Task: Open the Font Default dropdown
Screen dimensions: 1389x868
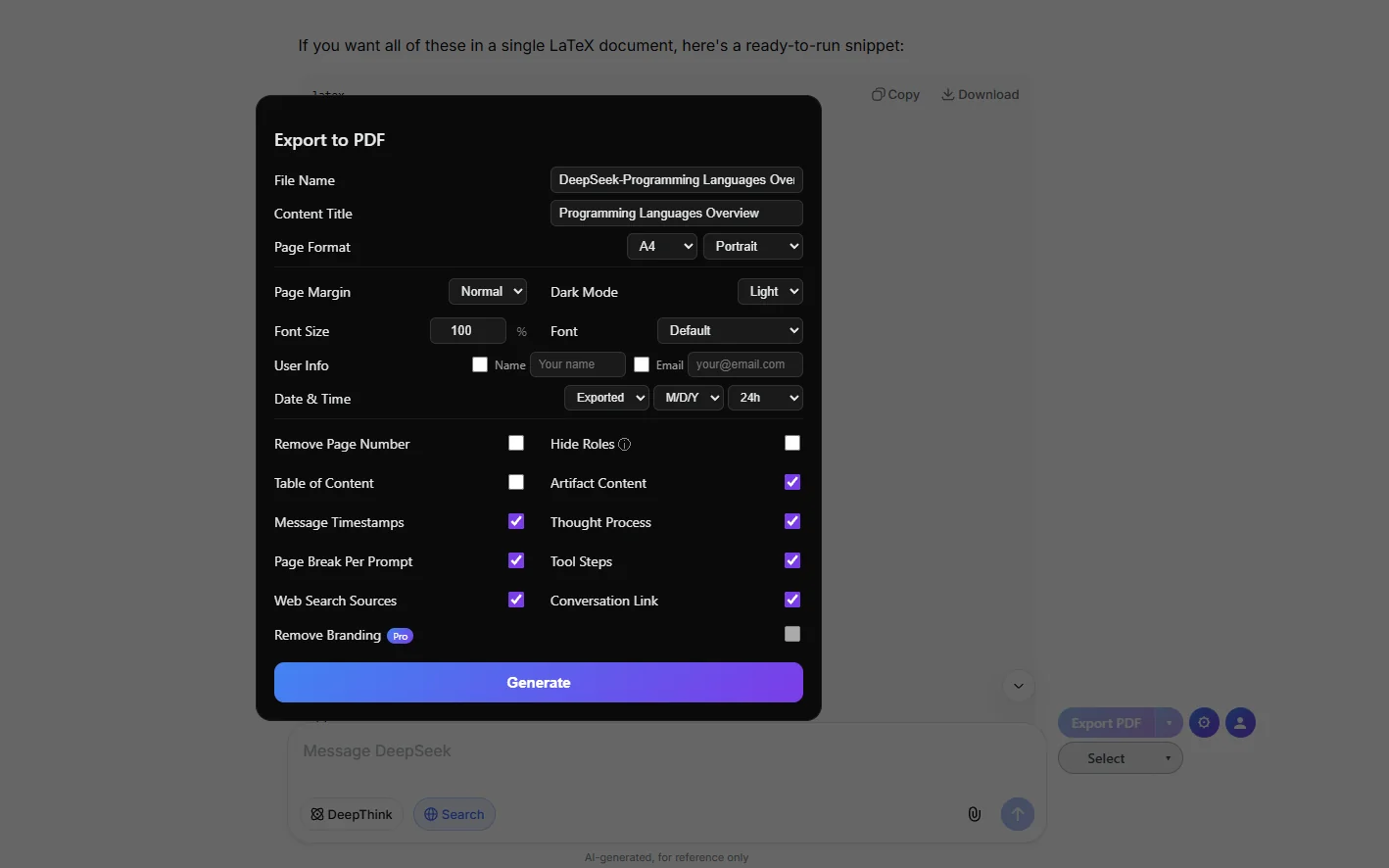Action: click(730, 330)
